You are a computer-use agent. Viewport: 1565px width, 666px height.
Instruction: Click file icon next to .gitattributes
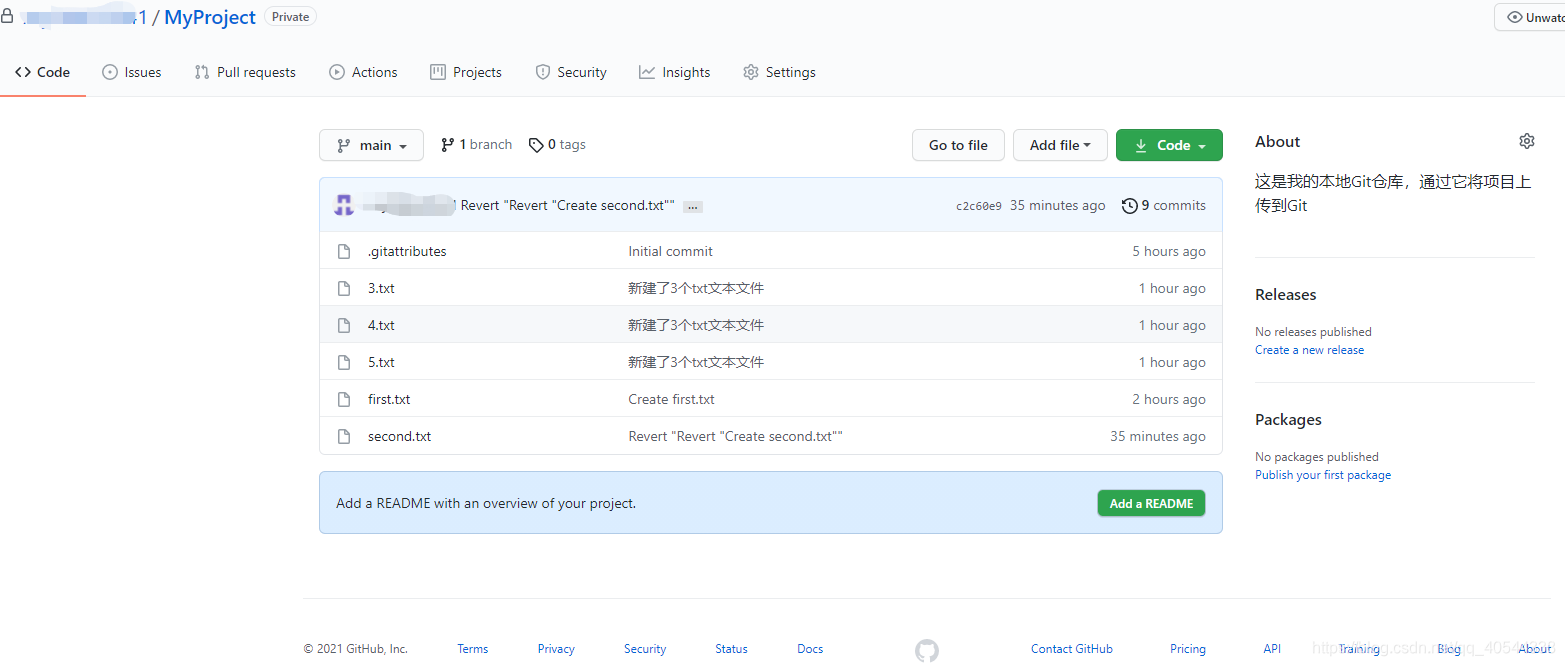(x=344, y=251)
